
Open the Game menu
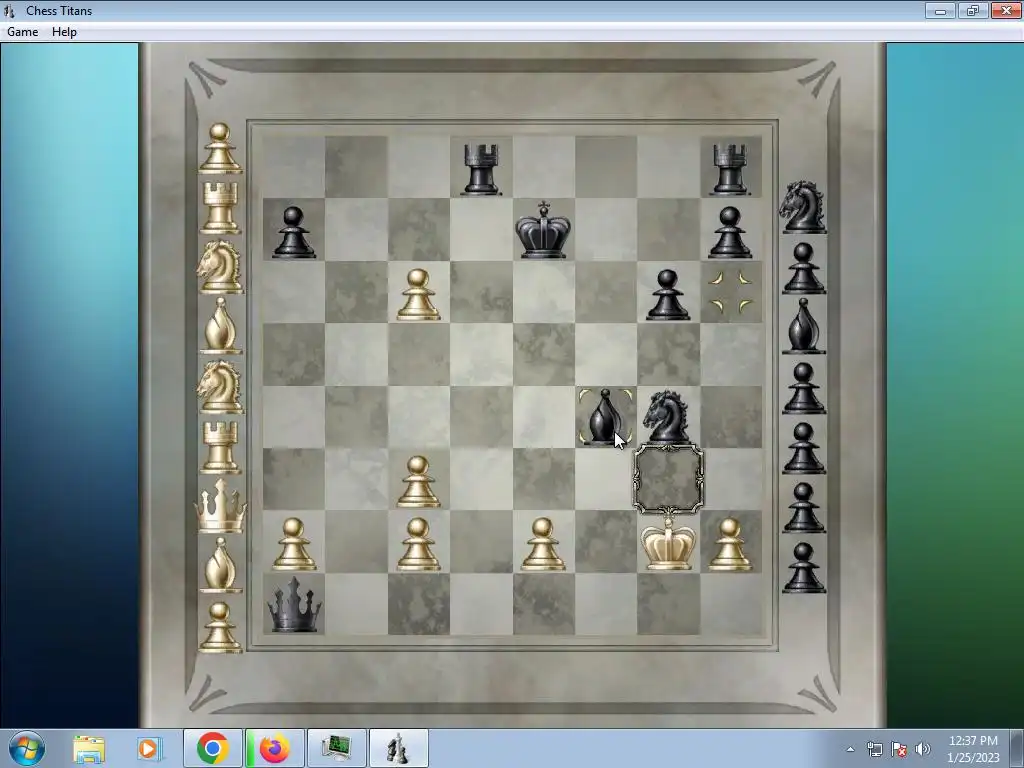pyautogui.click(x=22, y=31)
